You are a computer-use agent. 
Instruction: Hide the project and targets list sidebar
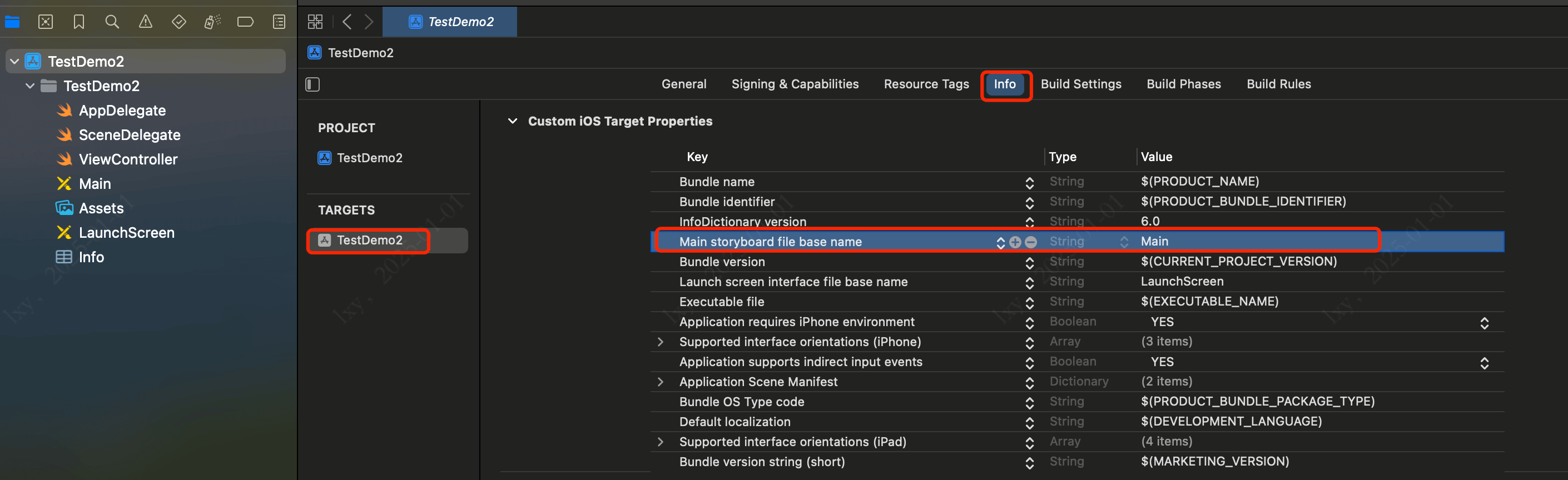313,84
